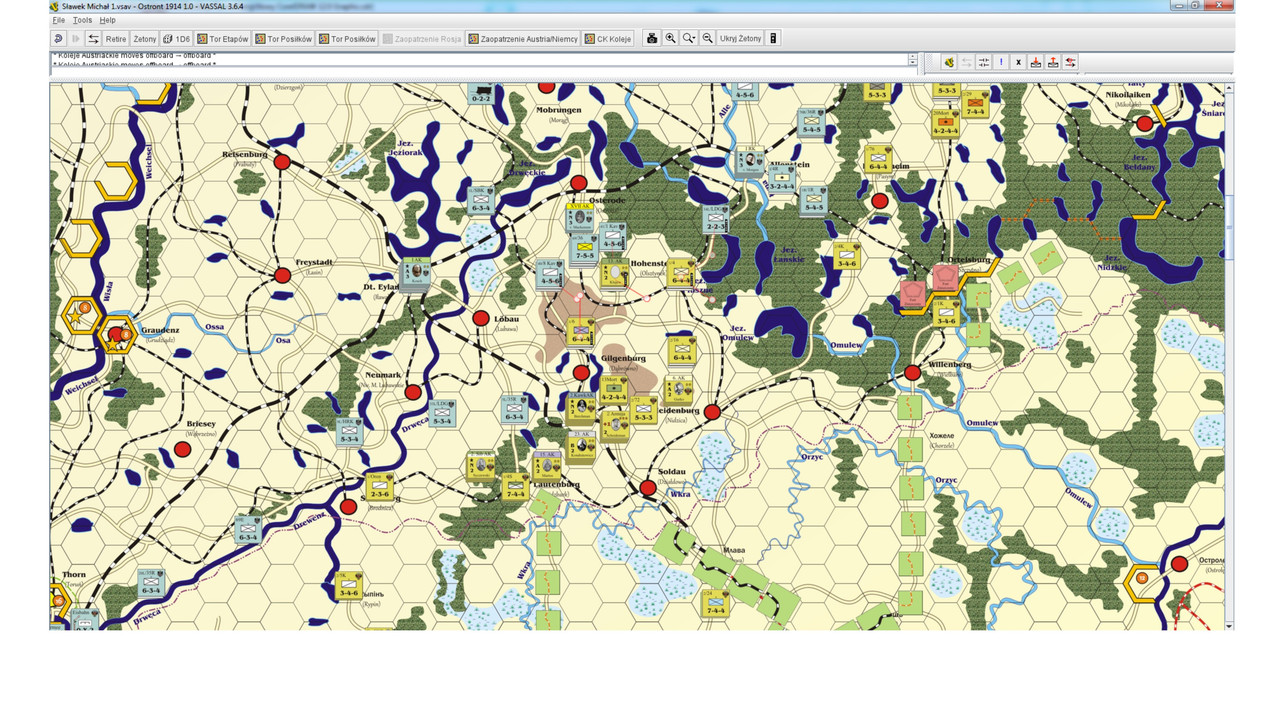Click the blue exclamation mark icon
The width and height of the screenshot is (1280, 709).
[x=1001, y=62]
